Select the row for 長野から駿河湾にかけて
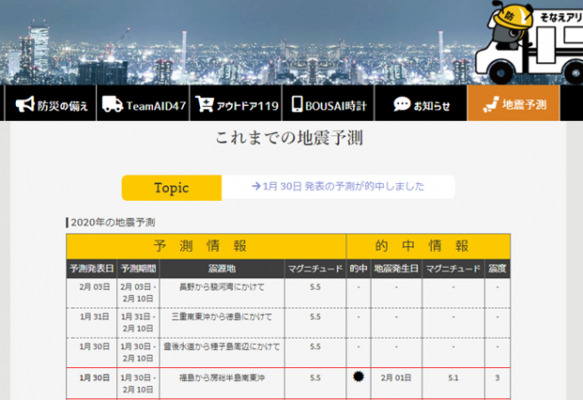This screenshot has height=400, width=583. click(288, 293)
